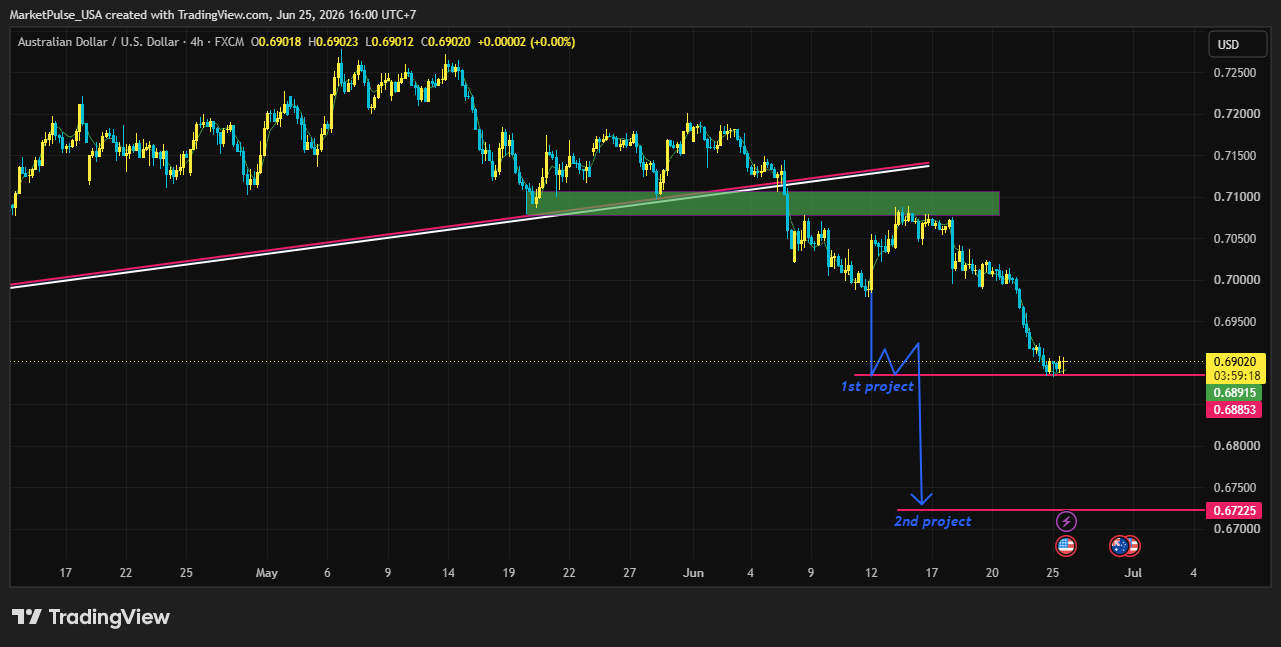Viewport: 1281px width, 647px height.
Task: Click the May label on the time axis
Action: click(x=266, y=573)
